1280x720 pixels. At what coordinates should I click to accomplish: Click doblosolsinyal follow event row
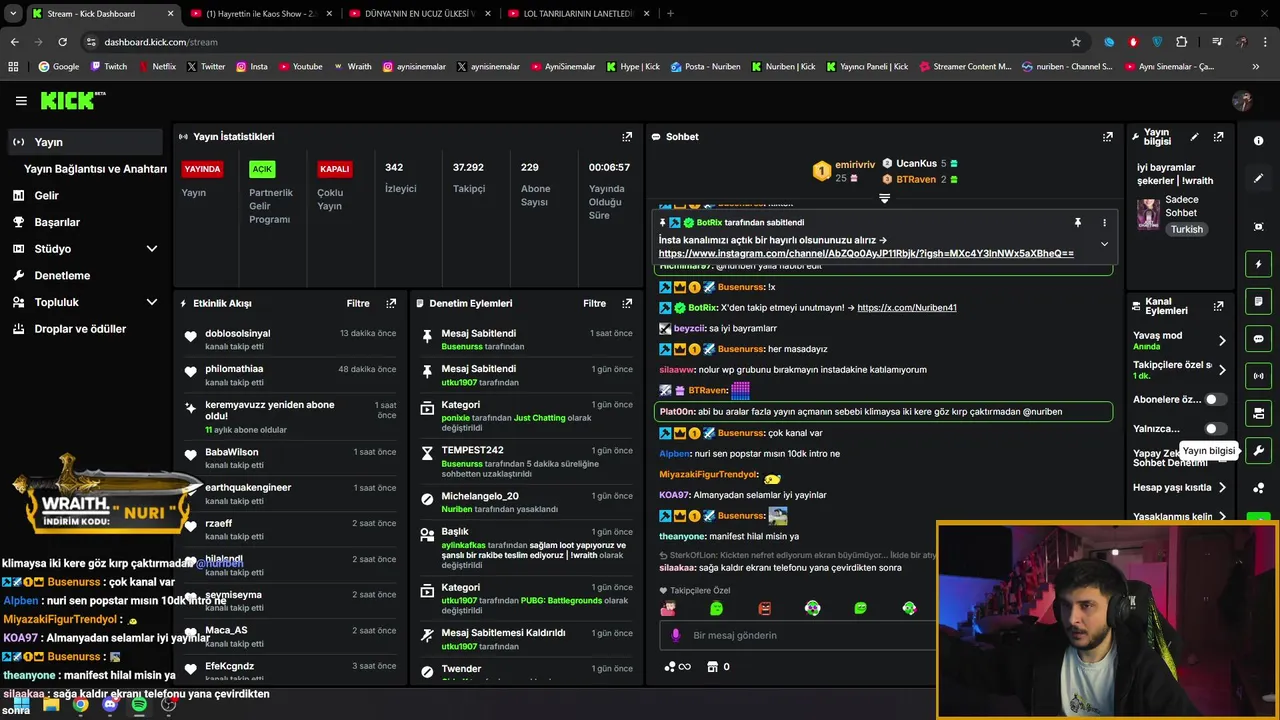291,339
